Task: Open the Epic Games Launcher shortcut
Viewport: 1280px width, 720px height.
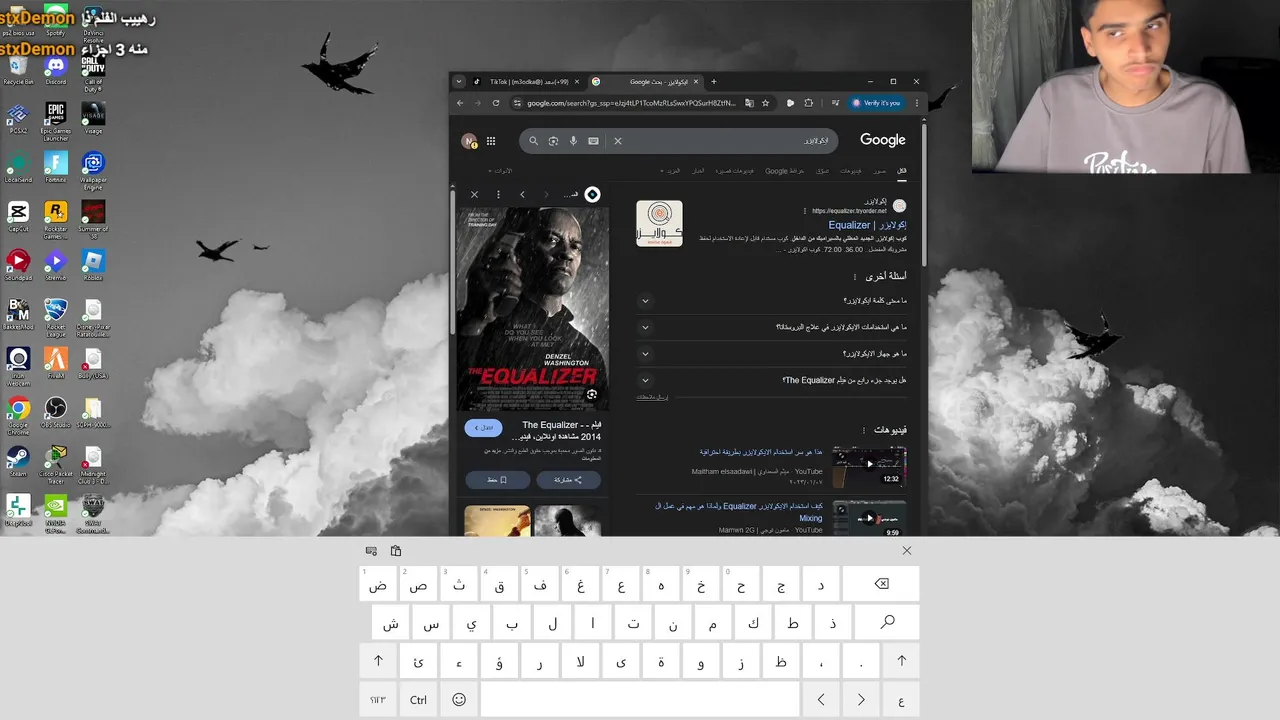Action: tap(55, 119)
